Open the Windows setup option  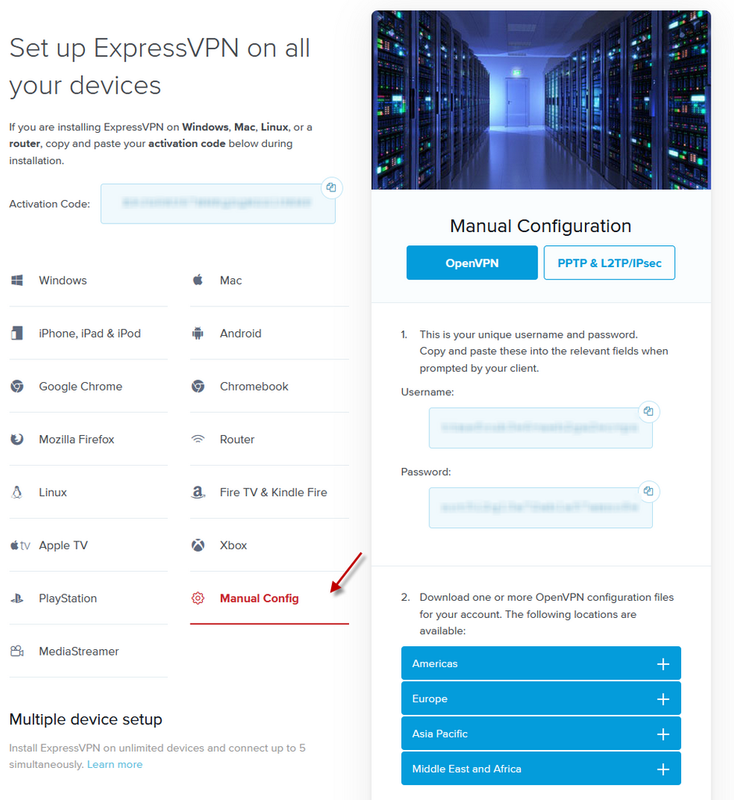coord(88,281)
